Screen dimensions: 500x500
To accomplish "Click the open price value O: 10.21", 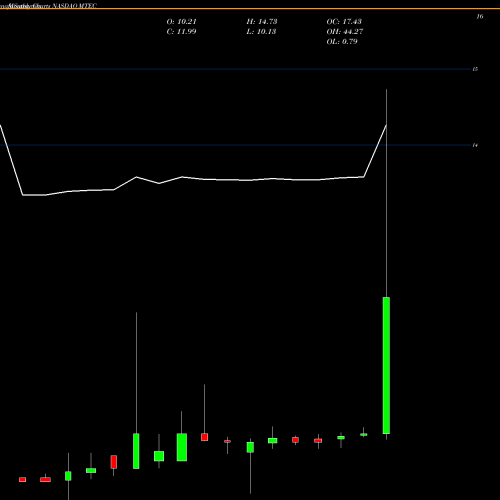I will point(182,22).
